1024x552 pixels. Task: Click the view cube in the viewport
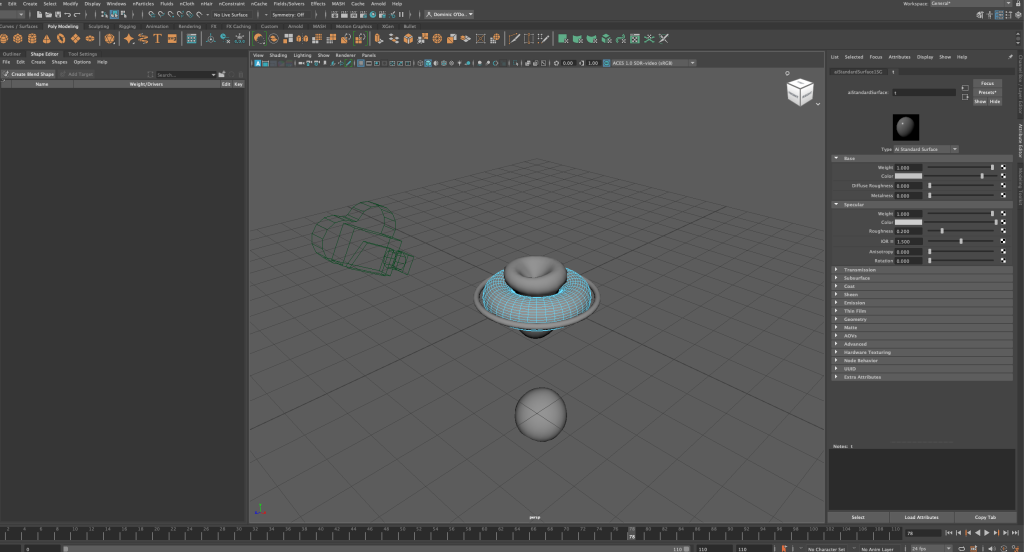pos(800,94)
